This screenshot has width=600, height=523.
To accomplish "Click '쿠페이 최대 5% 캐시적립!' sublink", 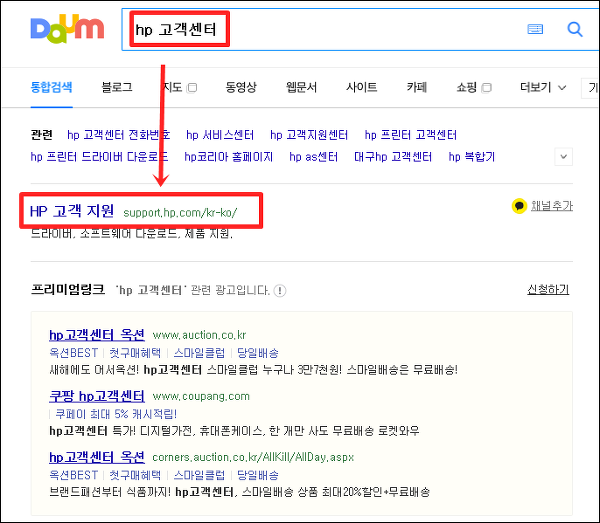I will [x=116, y=414].
